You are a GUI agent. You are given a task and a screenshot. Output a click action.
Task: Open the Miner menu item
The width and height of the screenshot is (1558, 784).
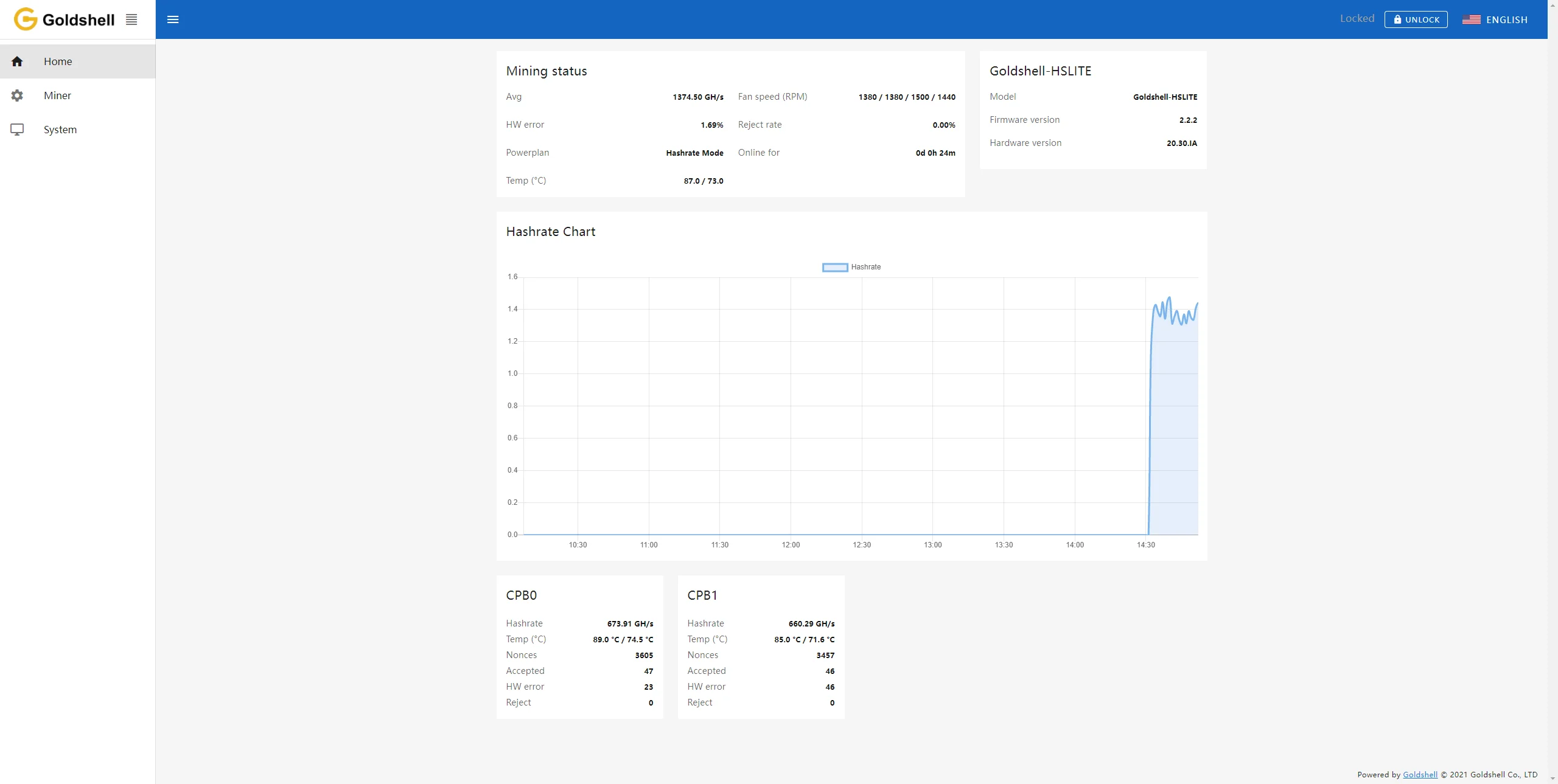(57, 95)
